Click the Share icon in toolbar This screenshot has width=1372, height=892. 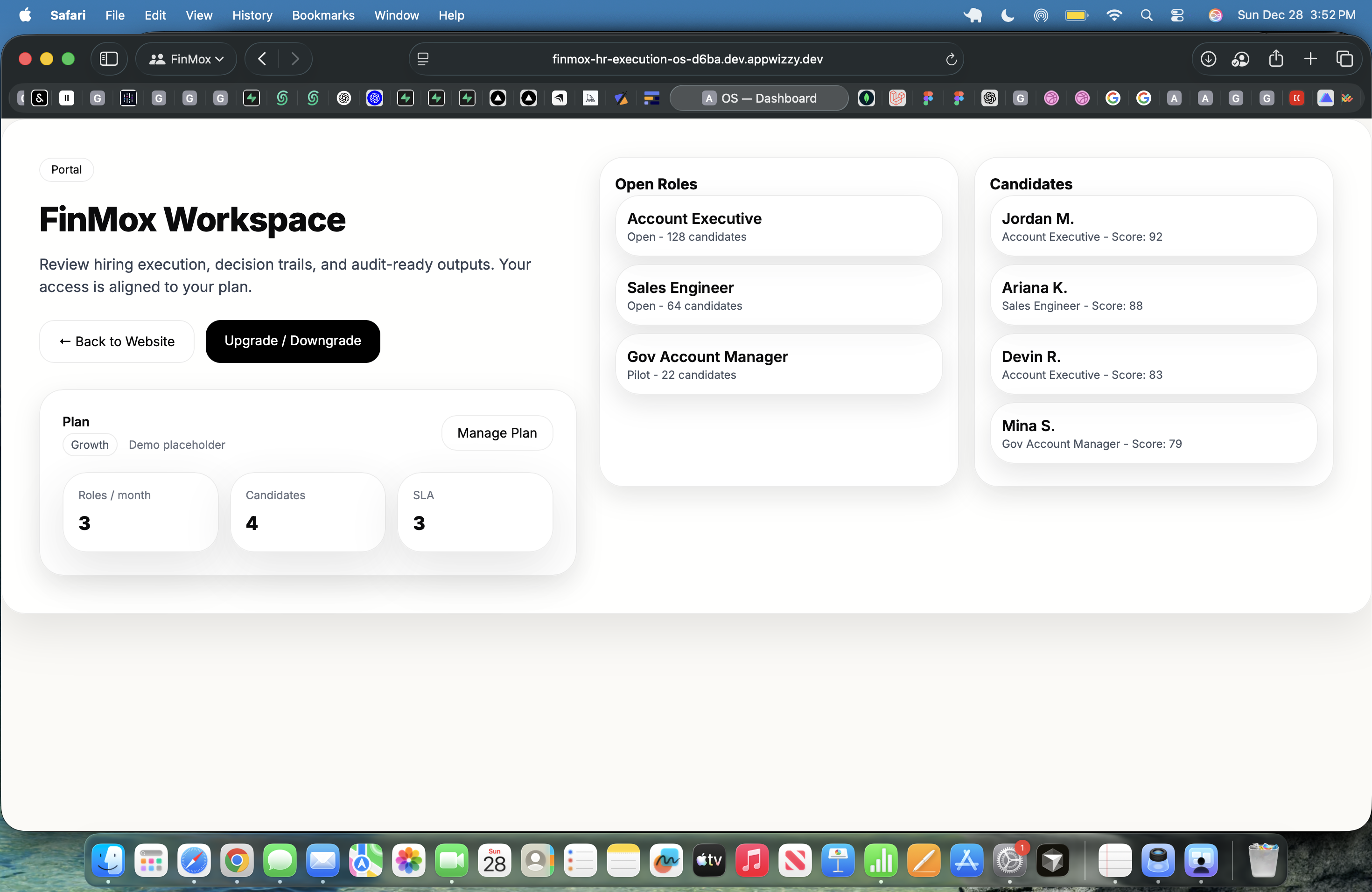[x=1276, y=59]
